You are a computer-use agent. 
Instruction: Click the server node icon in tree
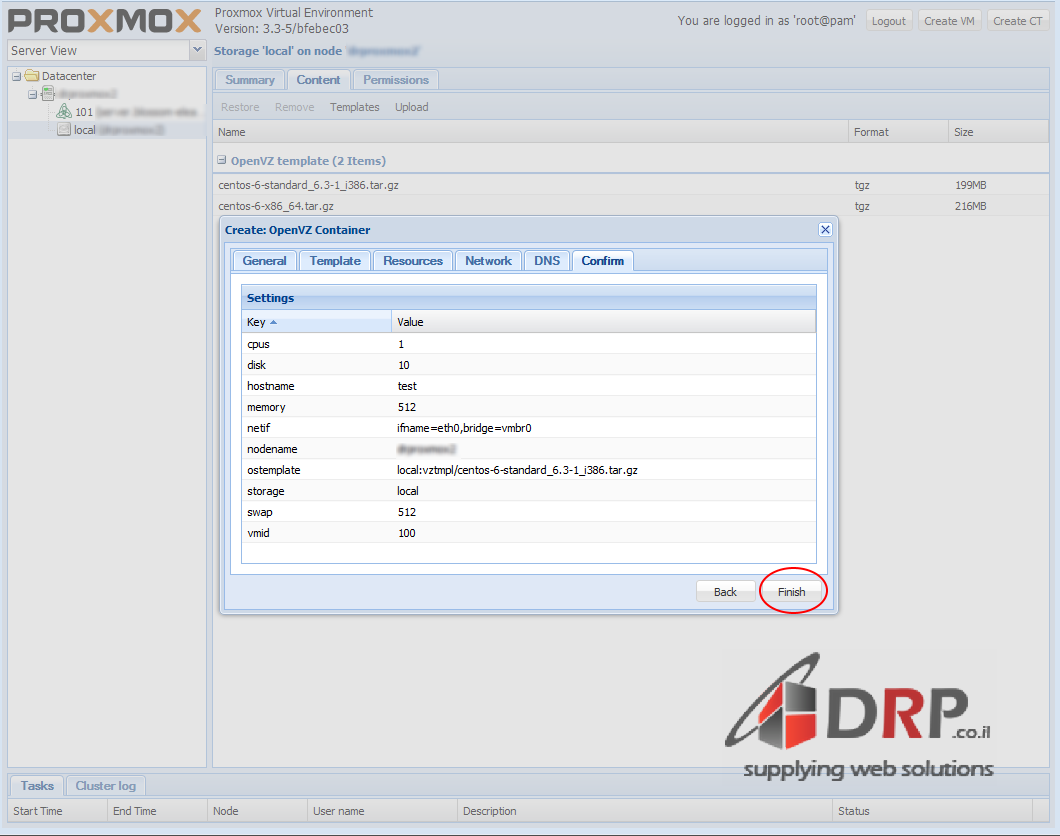(48, 94)
